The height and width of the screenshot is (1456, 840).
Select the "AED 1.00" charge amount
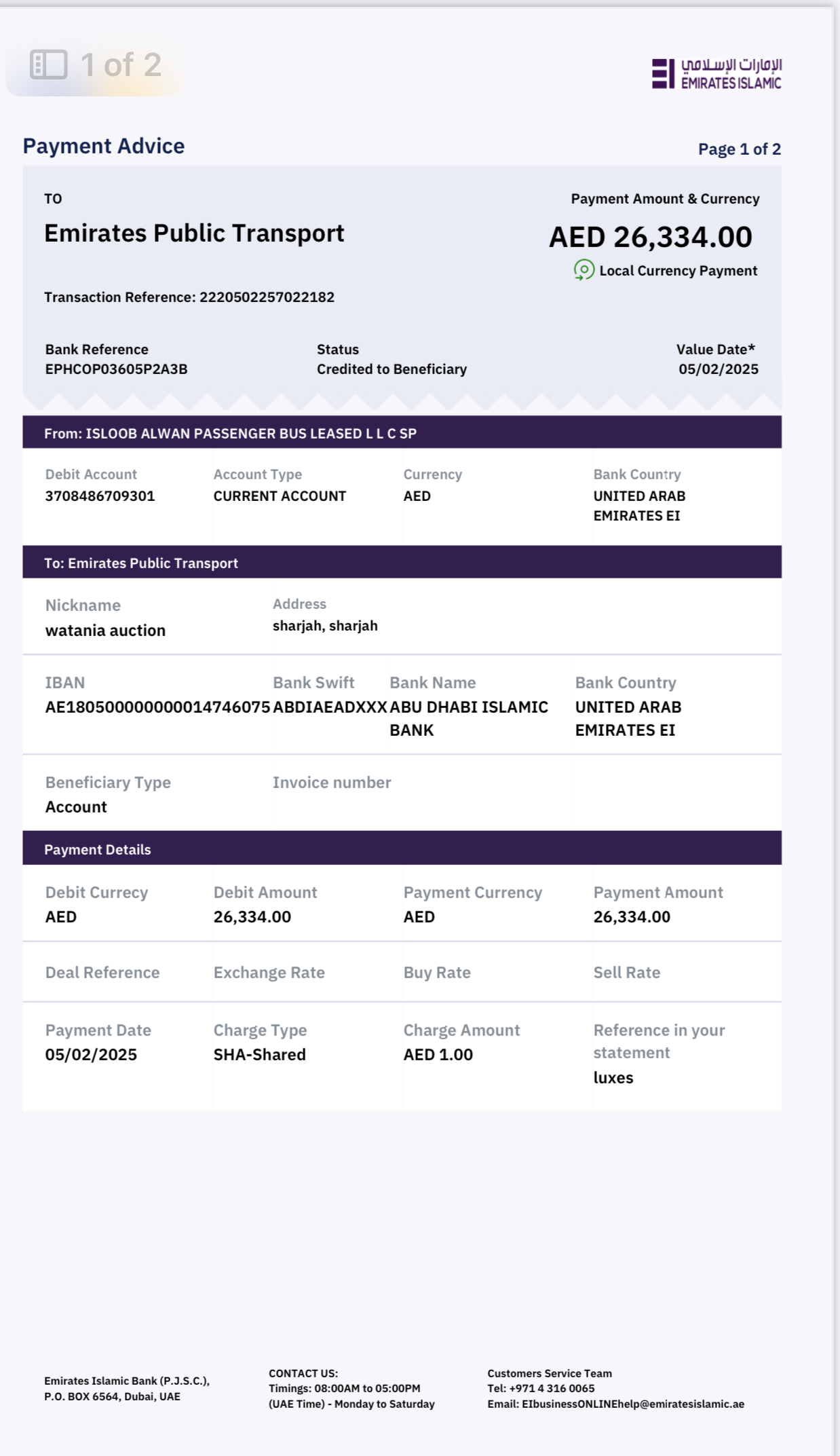438,1055
